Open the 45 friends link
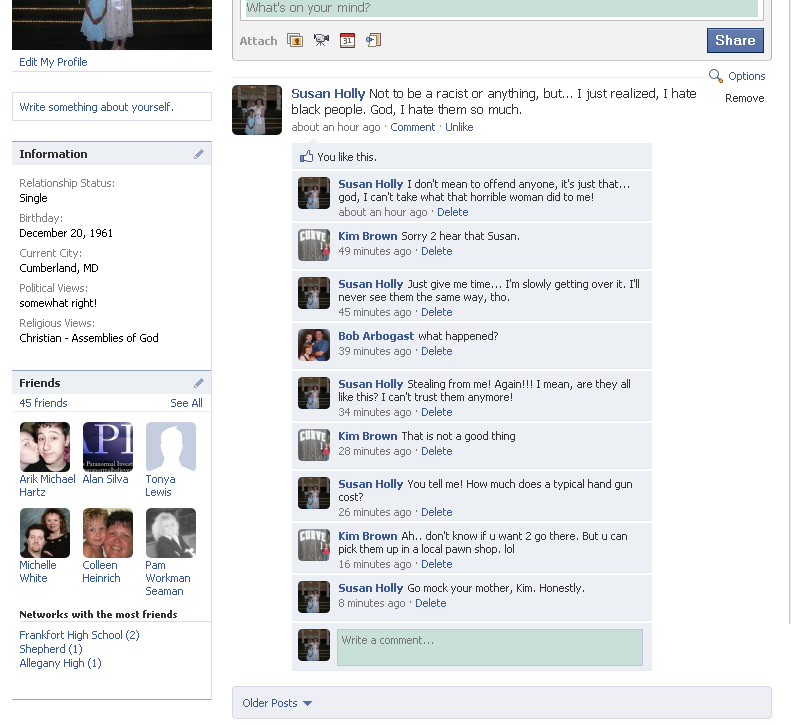Screen dimensions: 791x725 43,403
